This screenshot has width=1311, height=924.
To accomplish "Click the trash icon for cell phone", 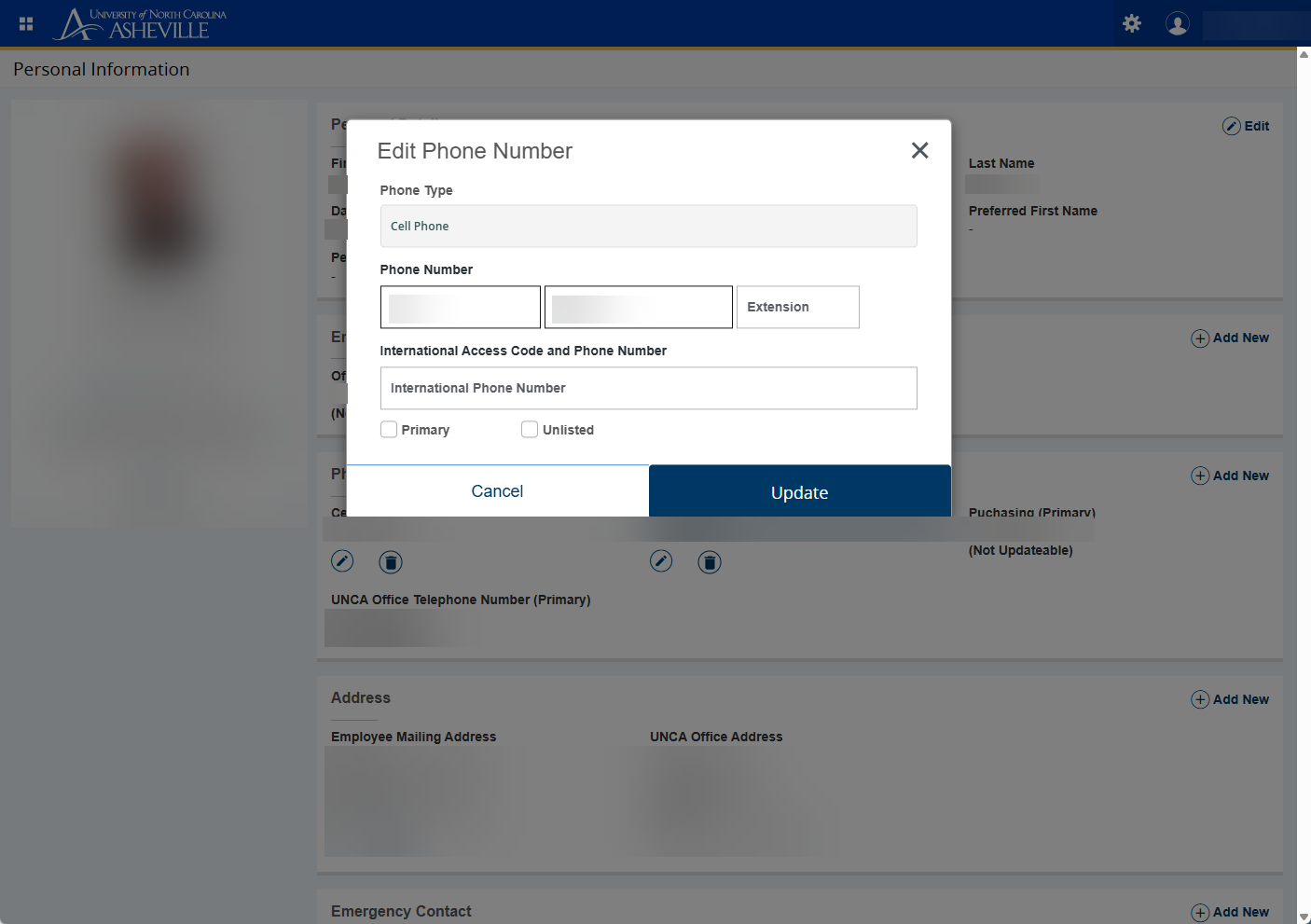I will click(x=391, y=562).
